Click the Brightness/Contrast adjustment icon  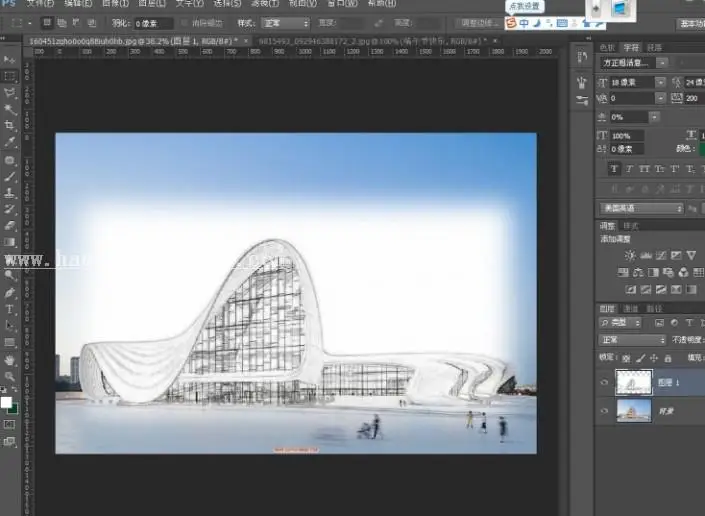[x=630, y=255]
